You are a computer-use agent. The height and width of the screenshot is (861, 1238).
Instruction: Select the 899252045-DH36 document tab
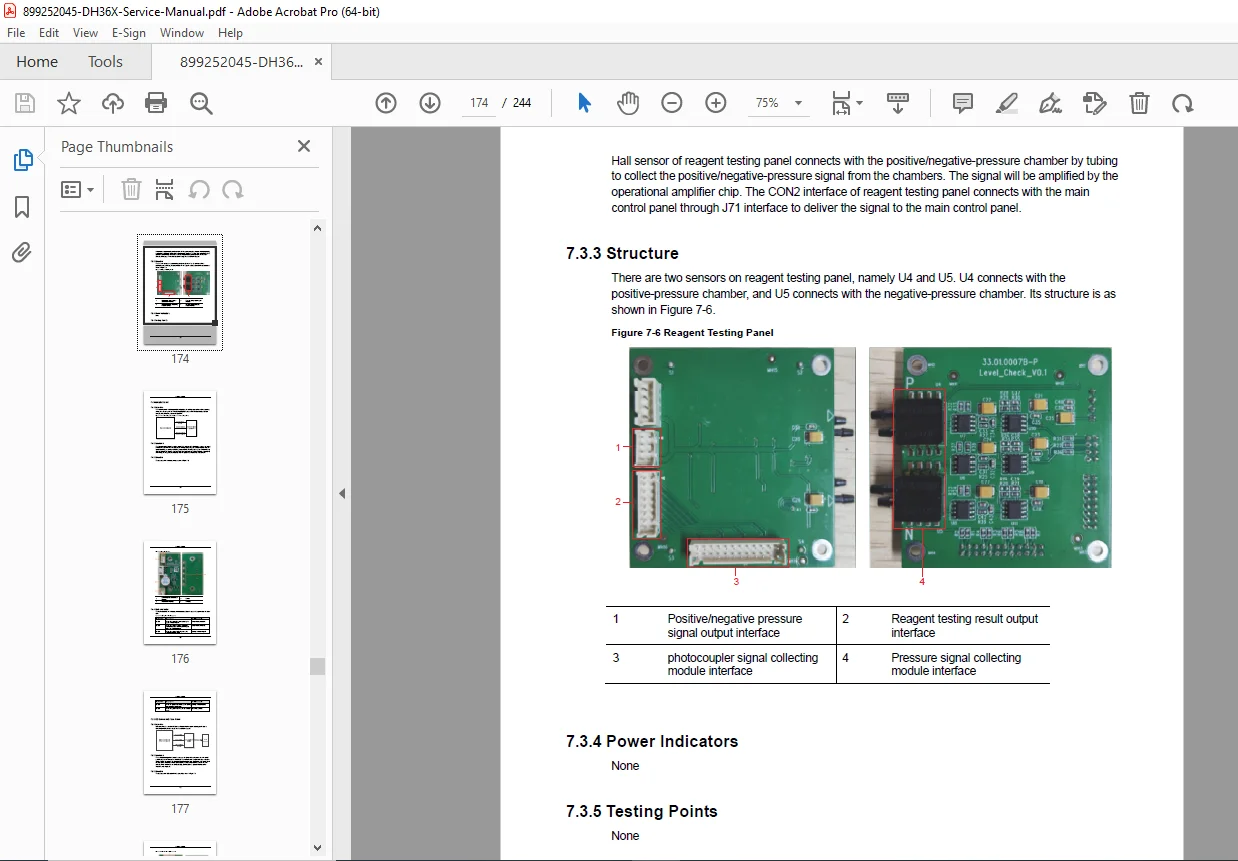tap(241, 62)
